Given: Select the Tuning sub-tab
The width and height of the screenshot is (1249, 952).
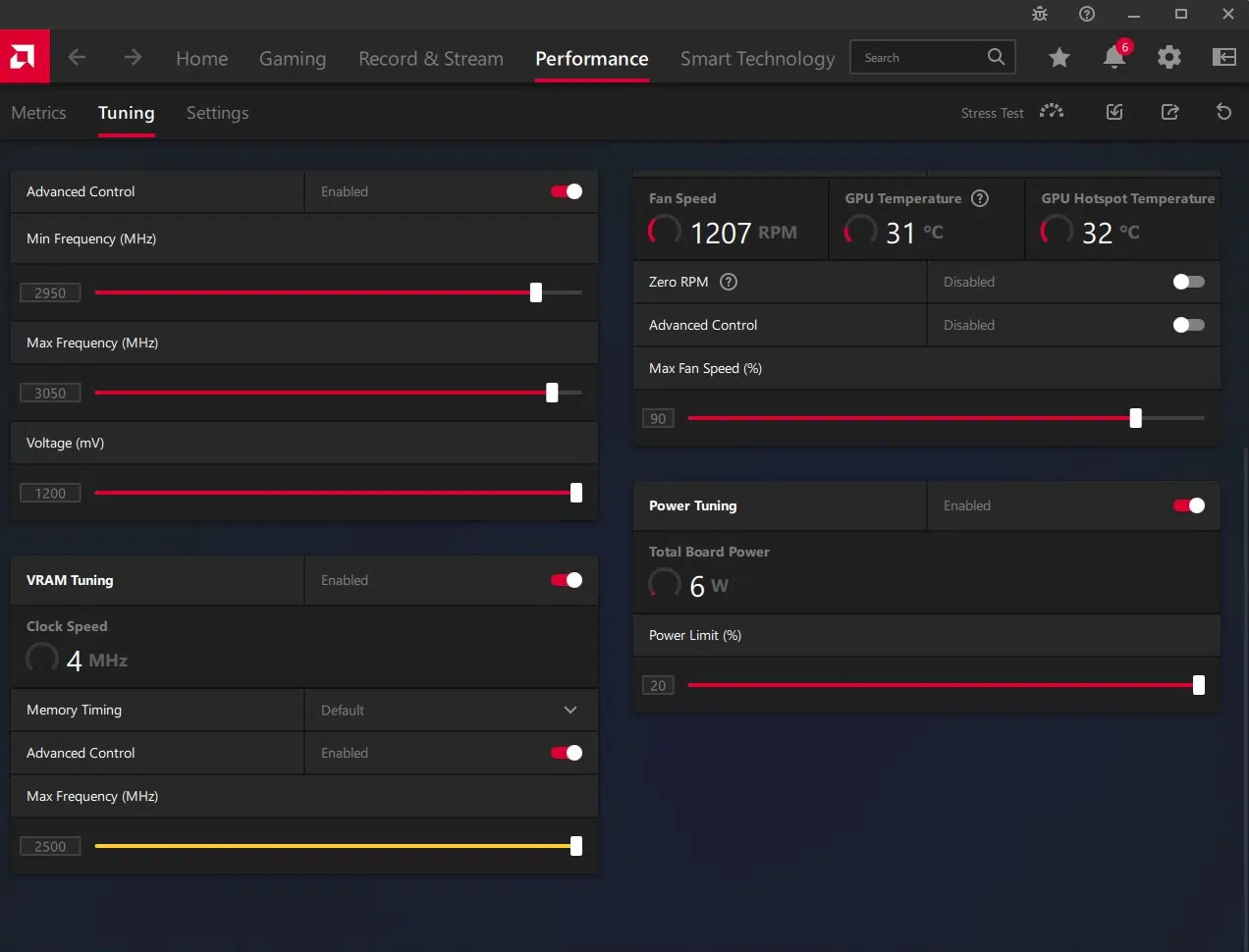Looking at the screenshot, I should [127, 113].
